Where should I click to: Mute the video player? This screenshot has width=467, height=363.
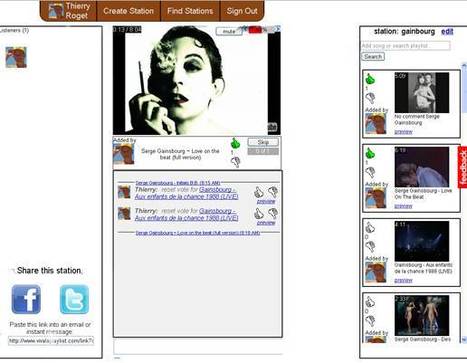tap(229, 31)
